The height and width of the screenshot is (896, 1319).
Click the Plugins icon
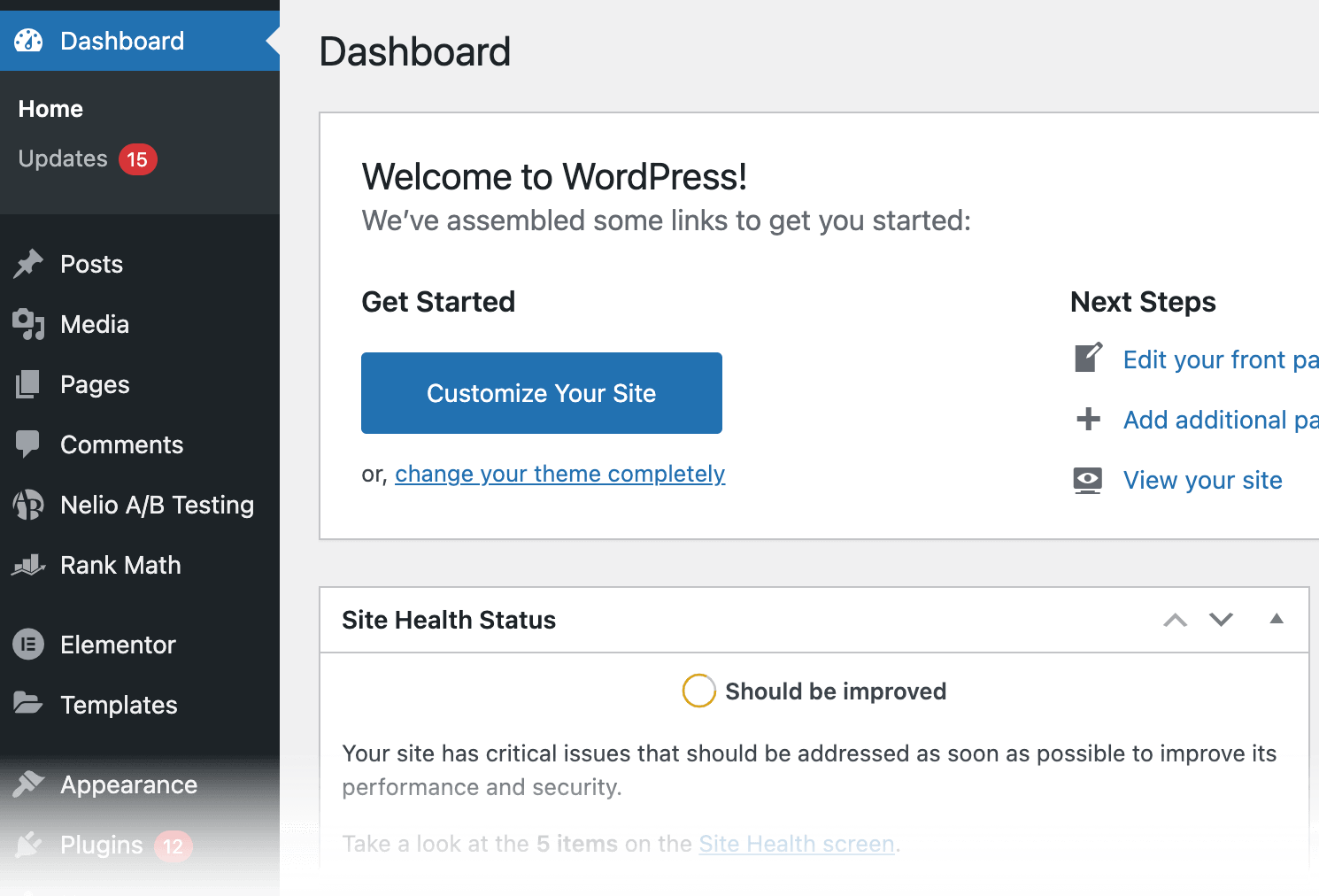(x=27, y=845)
